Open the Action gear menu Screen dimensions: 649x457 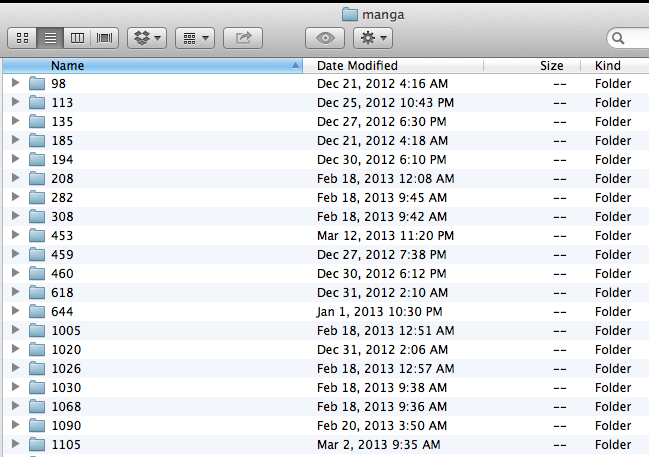point(372,38)
